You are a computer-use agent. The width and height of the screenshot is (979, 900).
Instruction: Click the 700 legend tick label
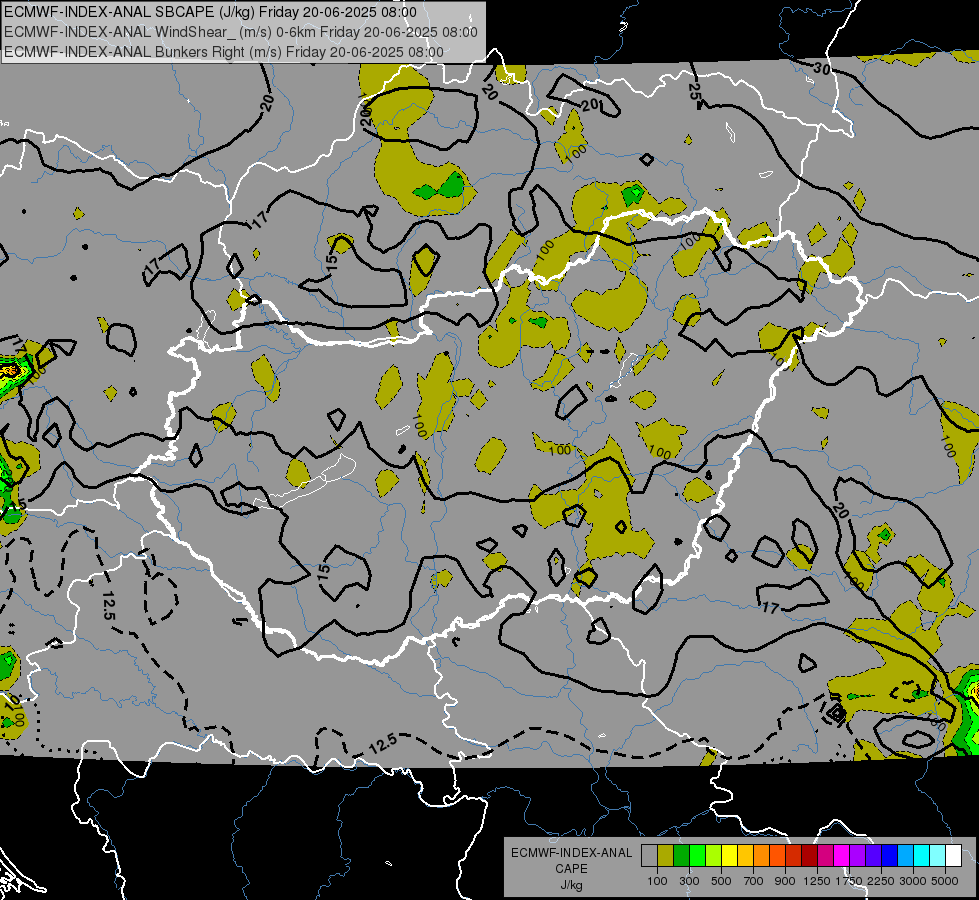click(754, 881)
